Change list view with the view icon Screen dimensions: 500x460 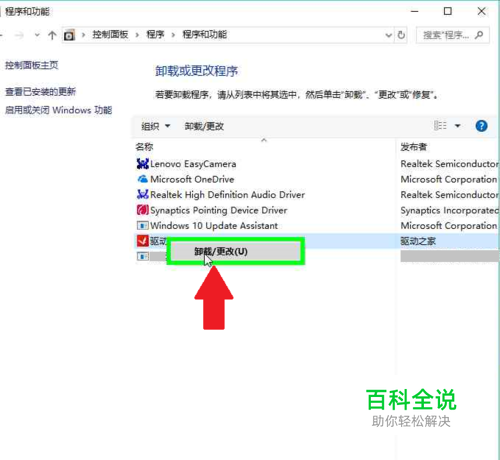coord(440,126)
